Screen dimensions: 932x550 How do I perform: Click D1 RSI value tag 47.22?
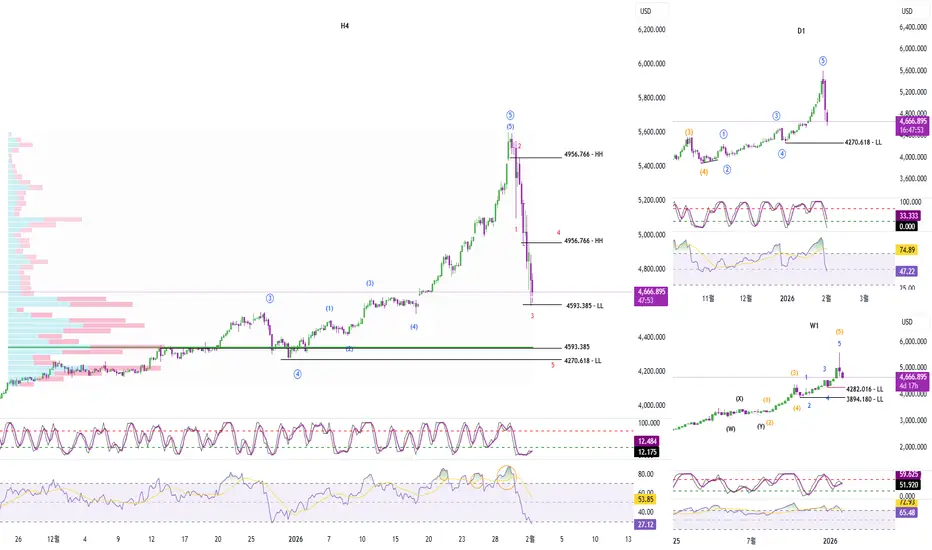tap(907, 271)
